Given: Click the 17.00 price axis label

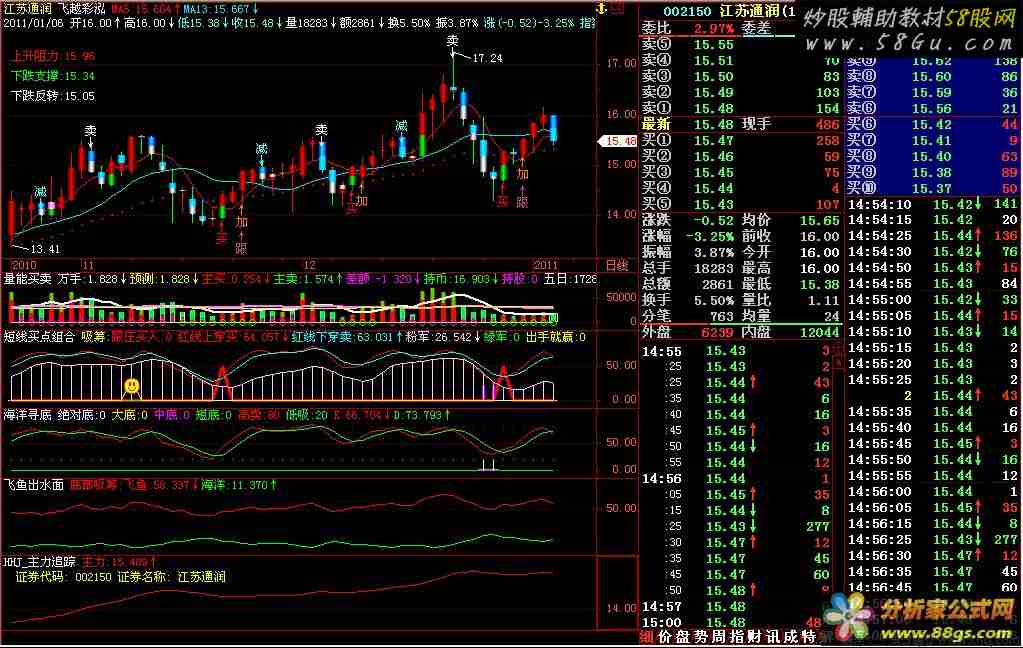Looking at the screenshot, I should pyautogui.click(x=621, y=63).
